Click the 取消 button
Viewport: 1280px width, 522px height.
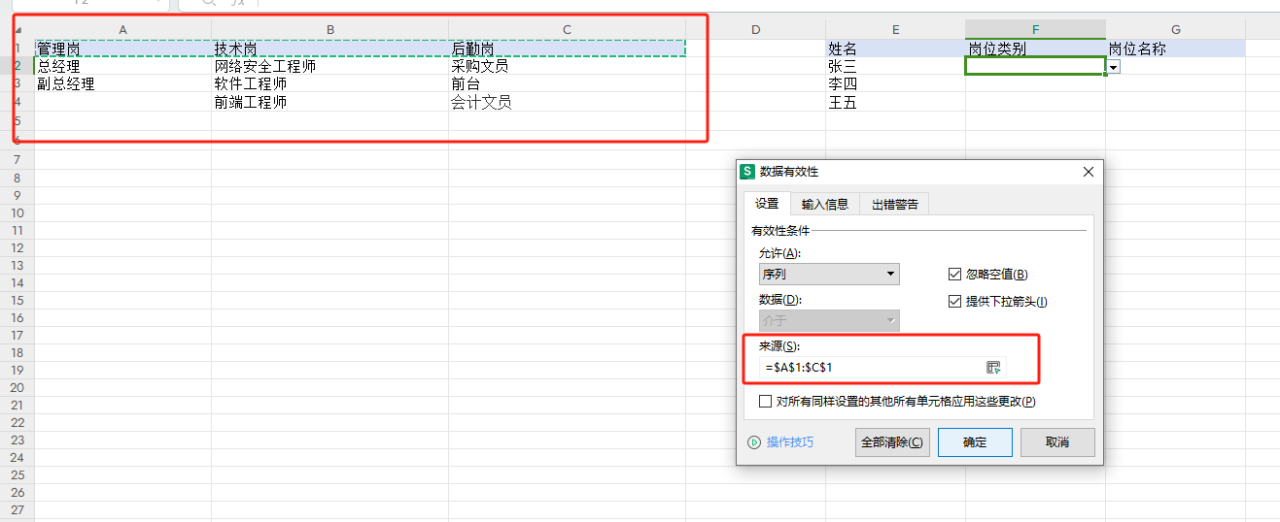pyautogui.click(x=1058, y=442)
